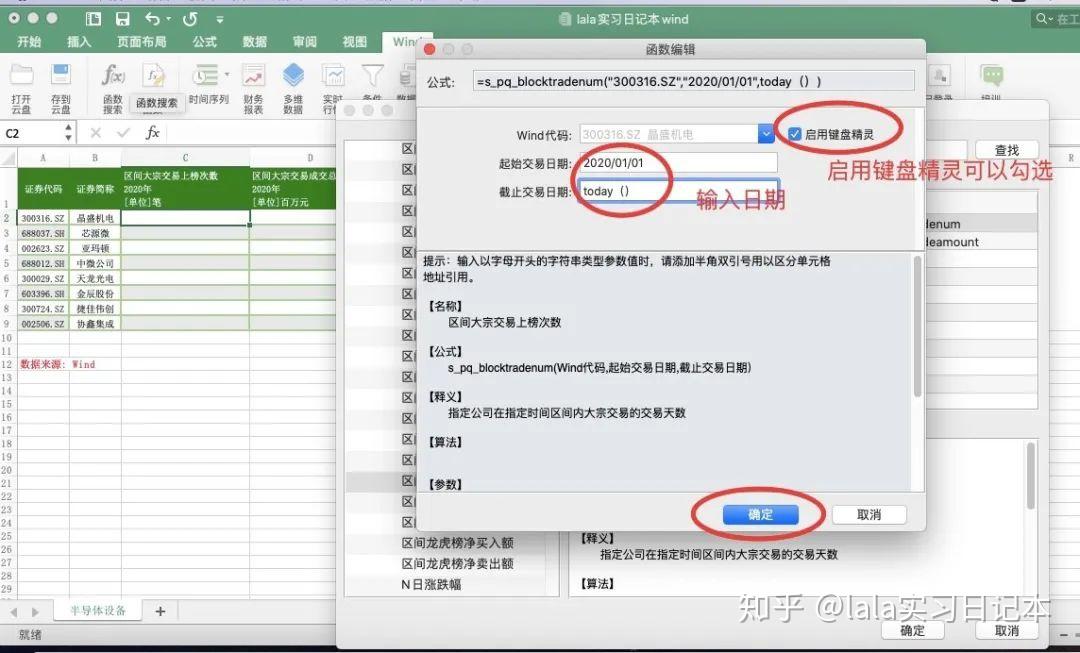1080x653 pixels.
Task: Open the Wind代码 dropdown arrow
Action: tap(765, 131)
